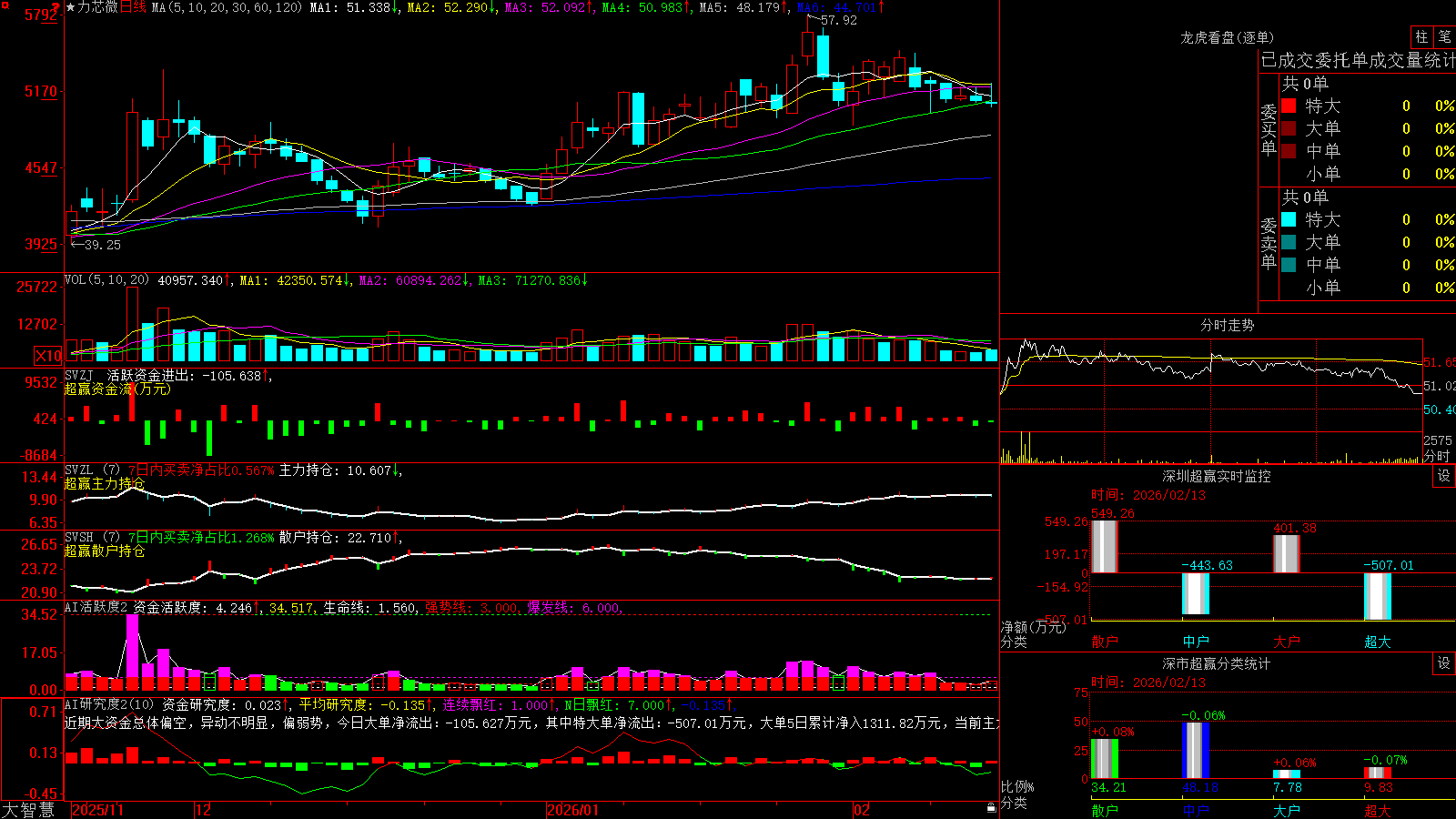The width and height of the screenshot is (1456, 819).
Task: Click the teal 大单 sell-order swatch
Action: click(1289, 242)
